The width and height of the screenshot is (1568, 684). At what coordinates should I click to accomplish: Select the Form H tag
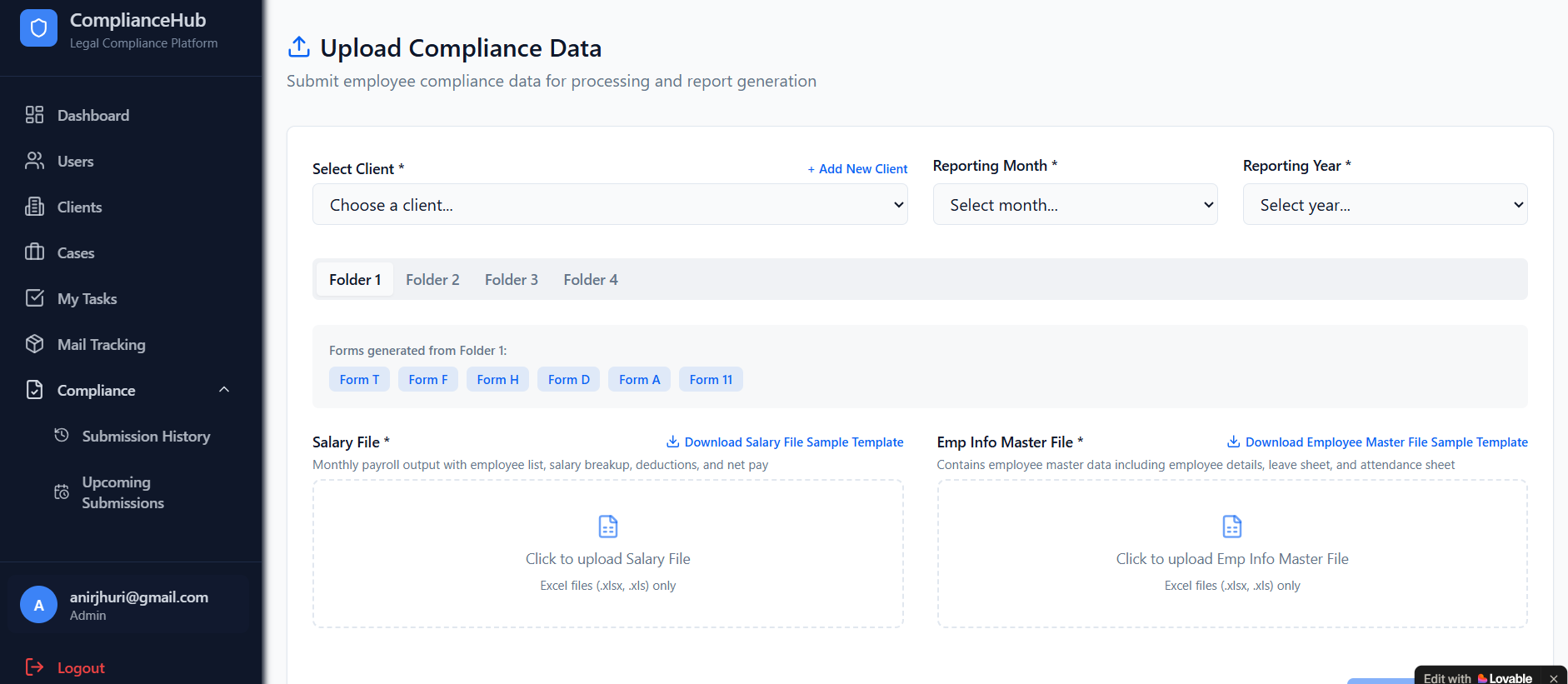[x=497, y=379]
